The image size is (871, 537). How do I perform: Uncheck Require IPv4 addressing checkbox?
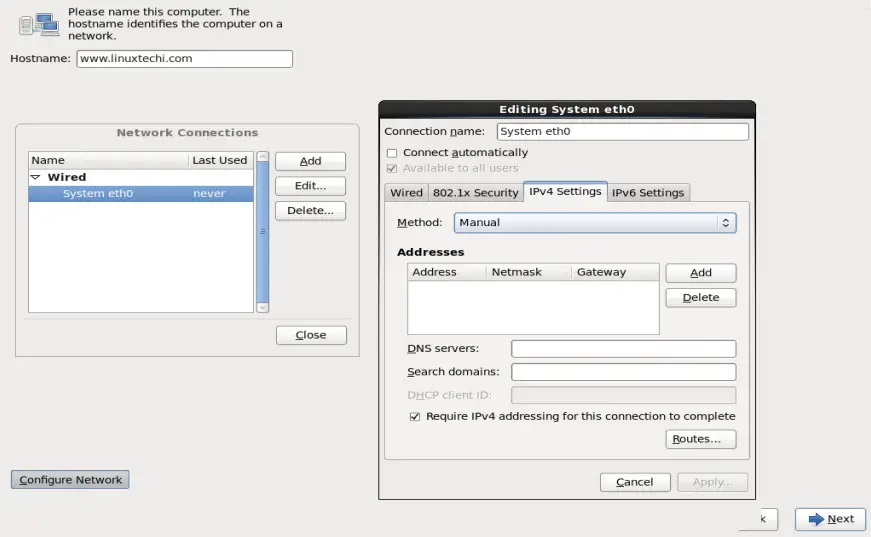pyautogui.click(x=415, y=417)
